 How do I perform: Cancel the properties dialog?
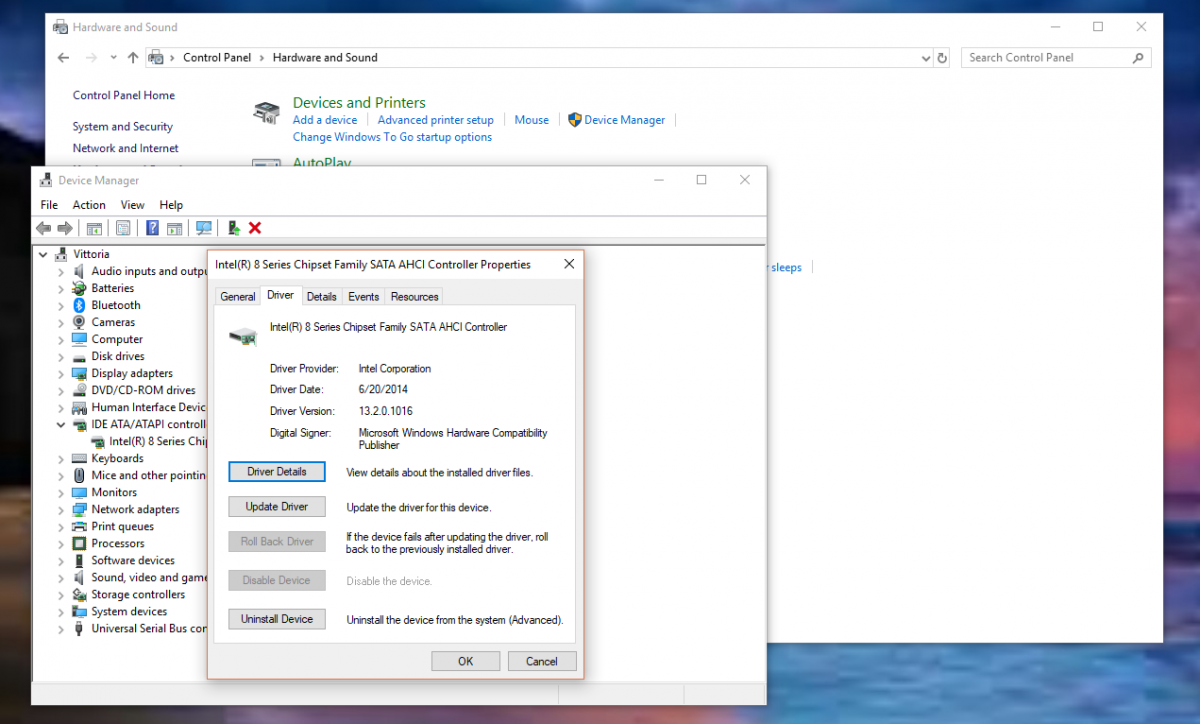[542, 661]
